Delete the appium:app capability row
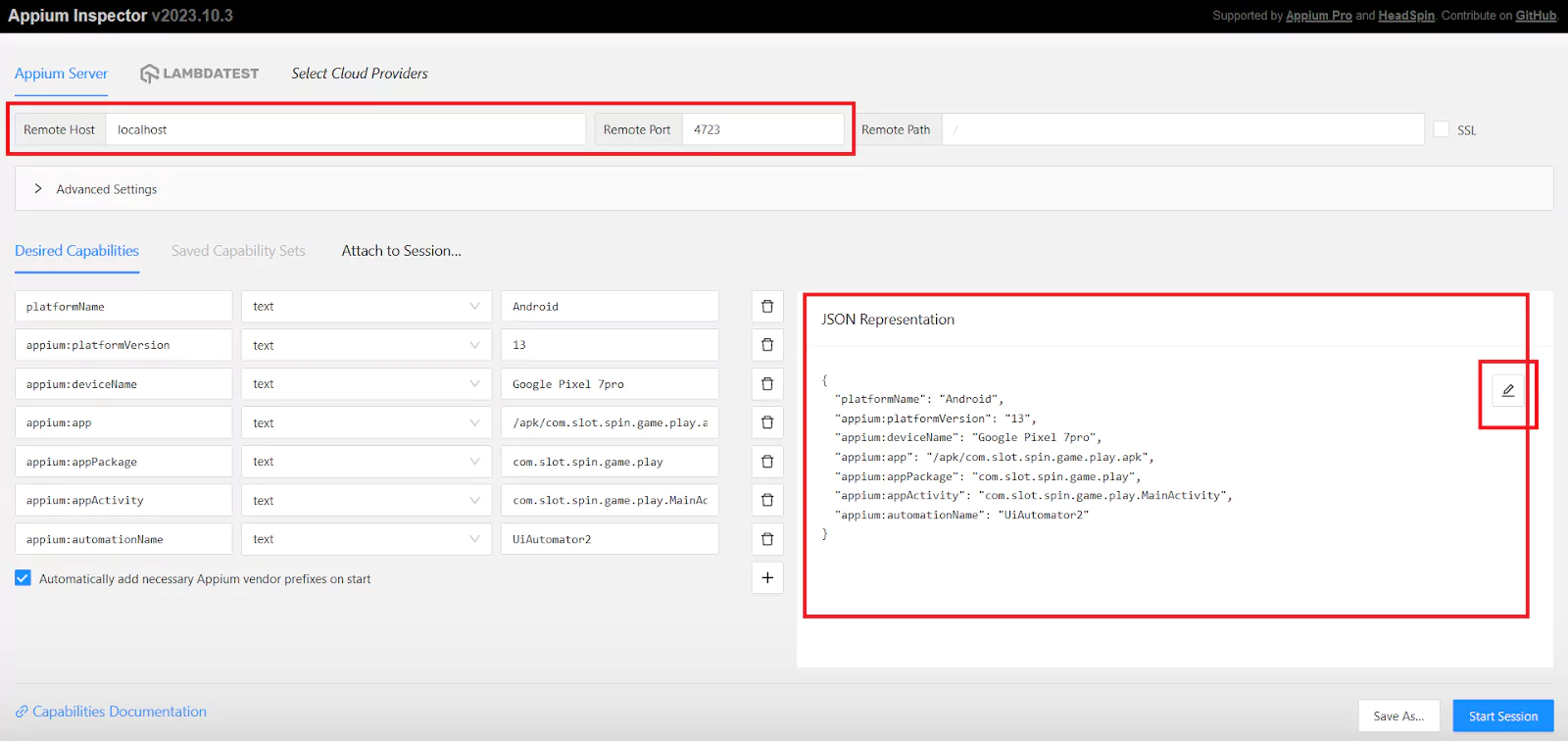The image size is (1568, 741). click(x=767, y=422)
